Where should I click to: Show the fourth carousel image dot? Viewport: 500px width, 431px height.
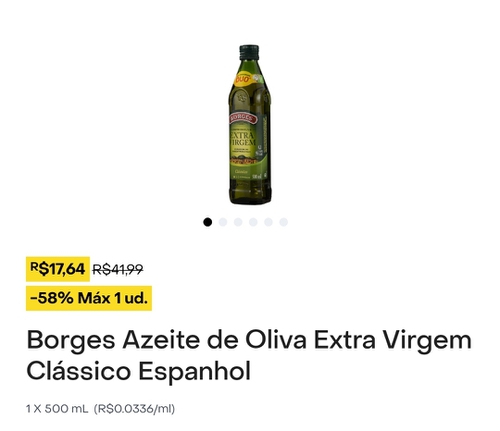[x=253, y=222]
